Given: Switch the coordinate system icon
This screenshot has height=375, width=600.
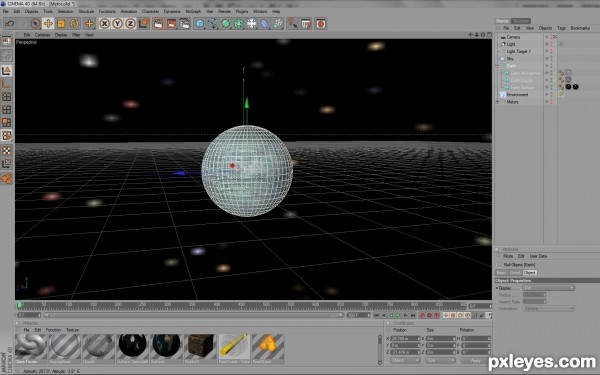Looking at the screenshot, I should (144, 24).
